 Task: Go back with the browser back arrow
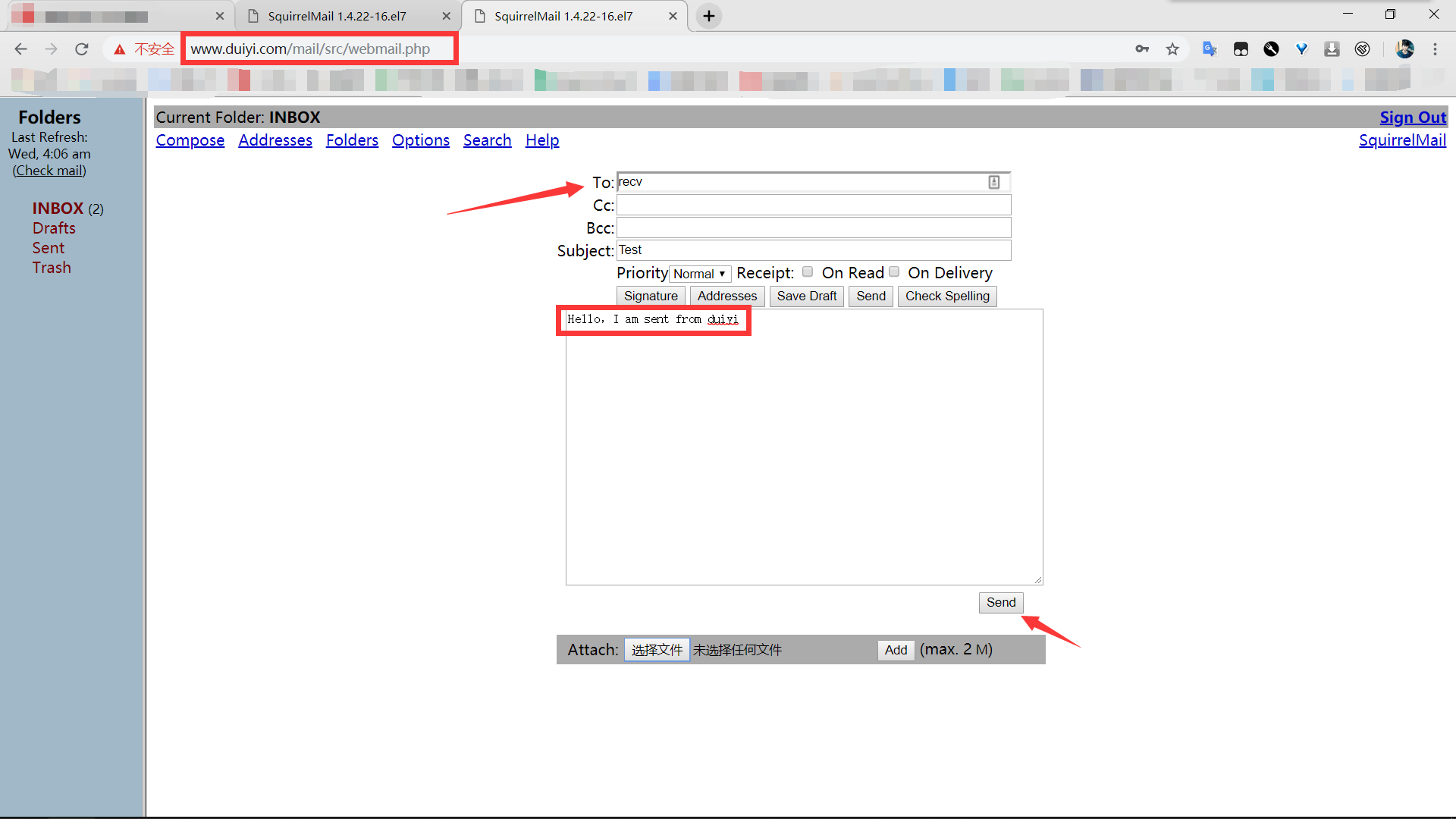[20, 49]
